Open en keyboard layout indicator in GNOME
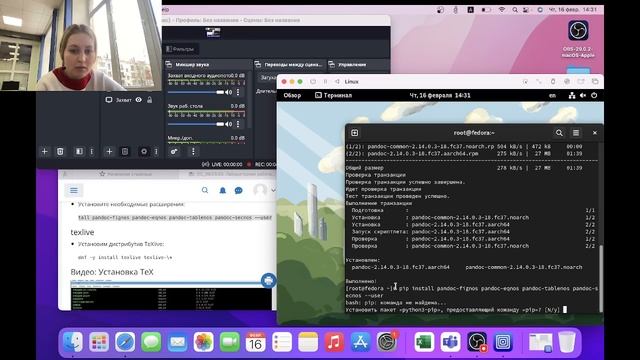640x360 pixels. pyautogui.click(x=552, y=96)
